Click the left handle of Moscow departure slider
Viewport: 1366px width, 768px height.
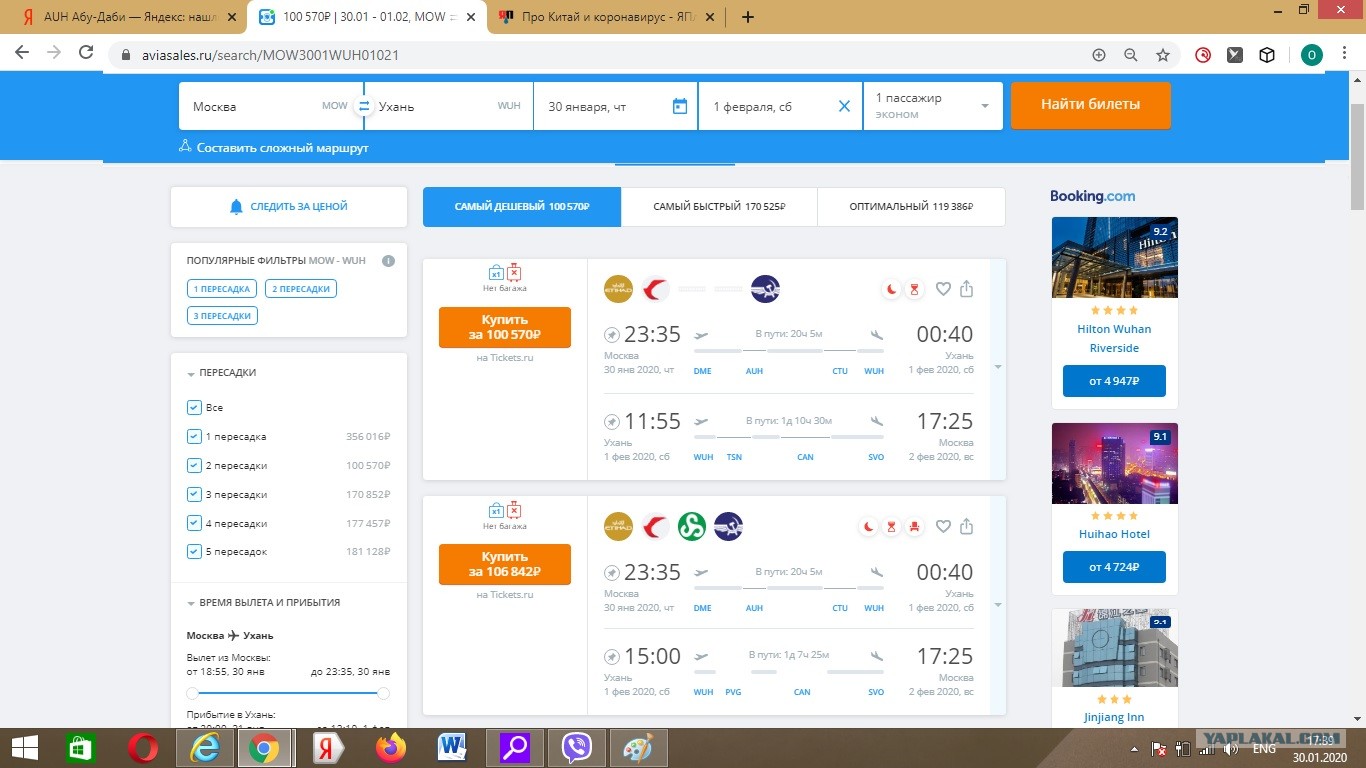(192, 693)
